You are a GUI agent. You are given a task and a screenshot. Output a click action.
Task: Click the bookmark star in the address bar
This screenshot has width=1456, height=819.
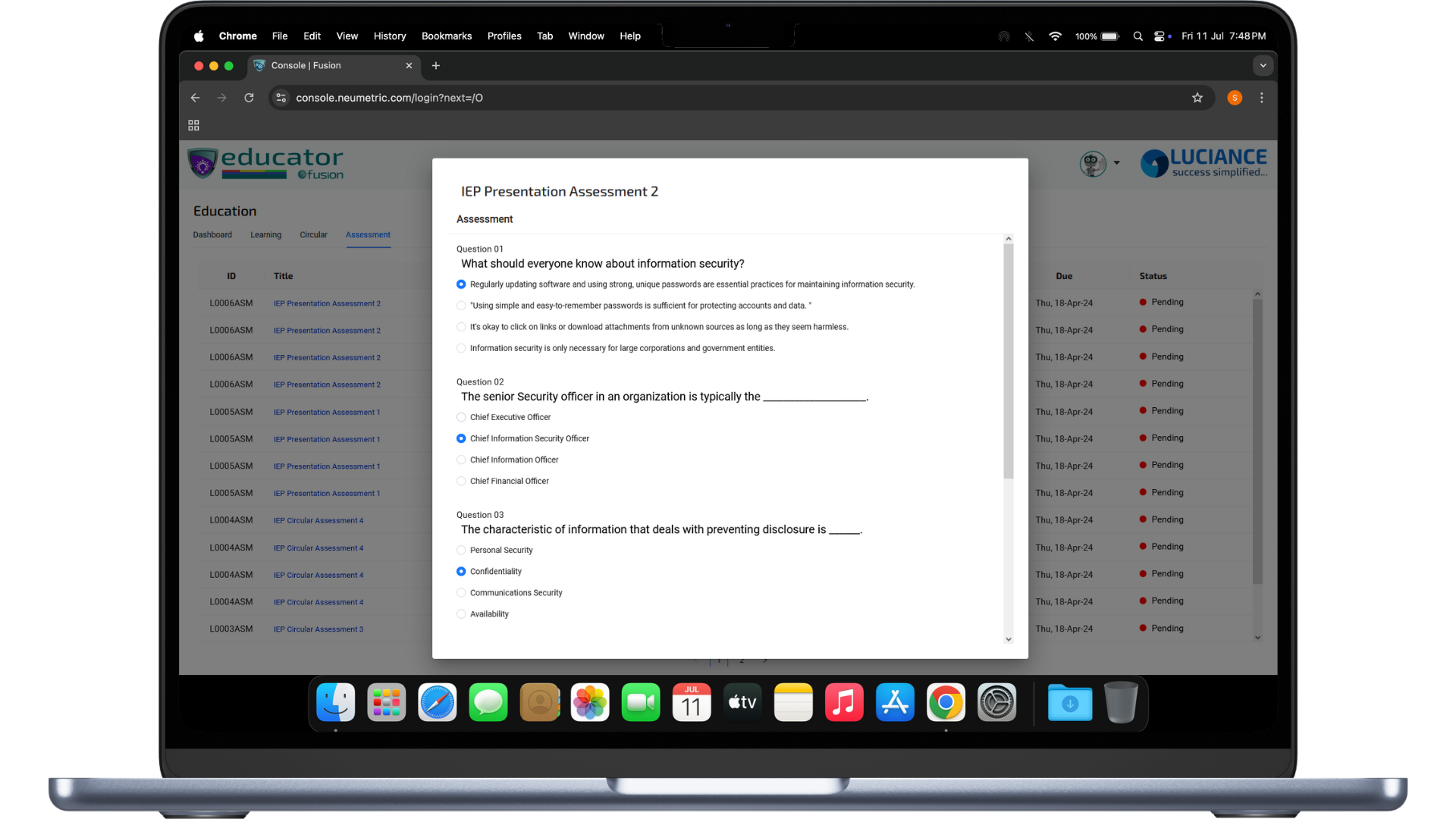click(x=1197, y=97)
